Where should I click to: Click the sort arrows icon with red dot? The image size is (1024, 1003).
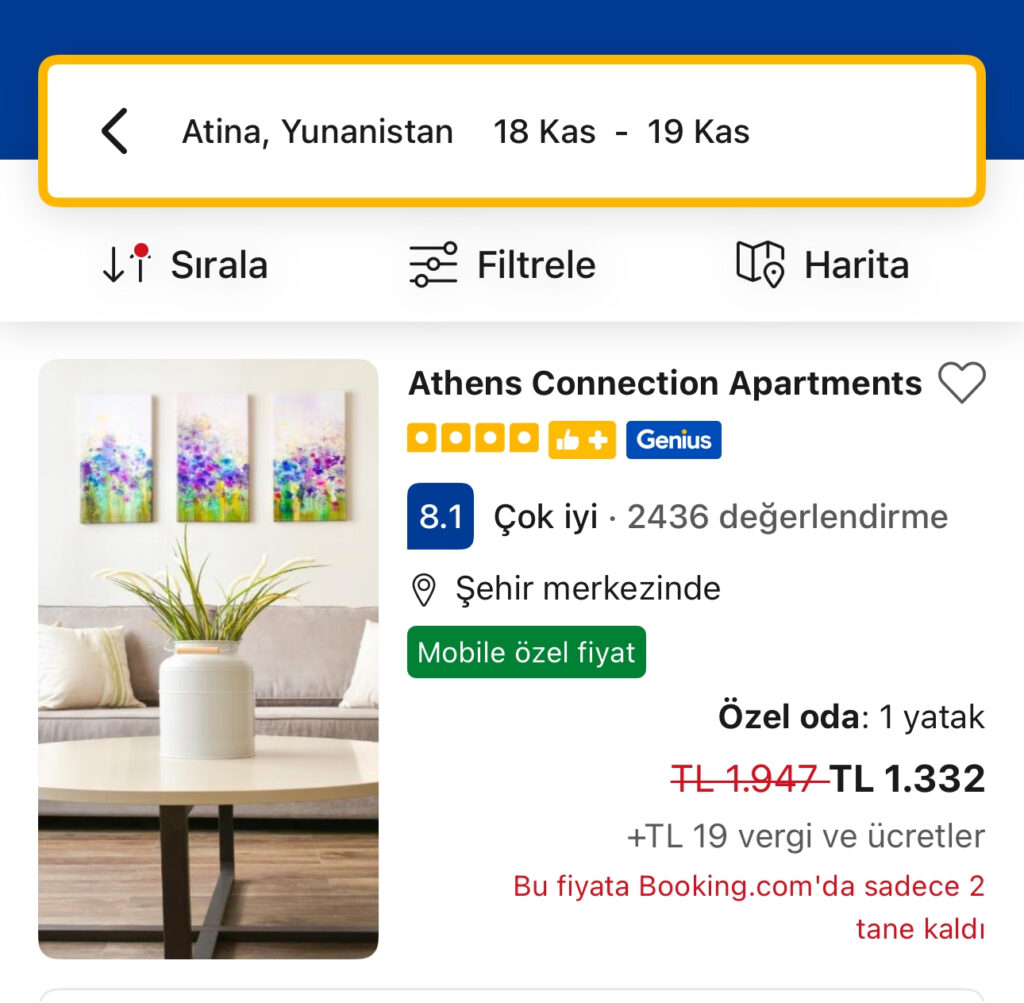click(127, 264)
